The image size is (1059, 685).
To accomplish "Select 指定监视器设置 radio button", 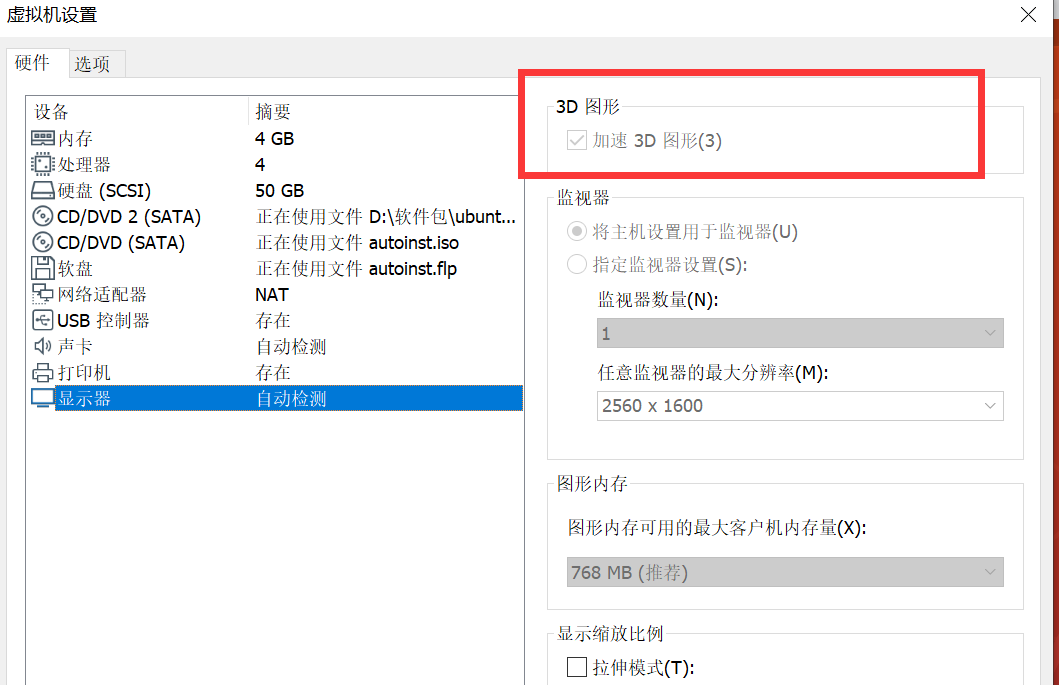I will (x=576, y=264).
